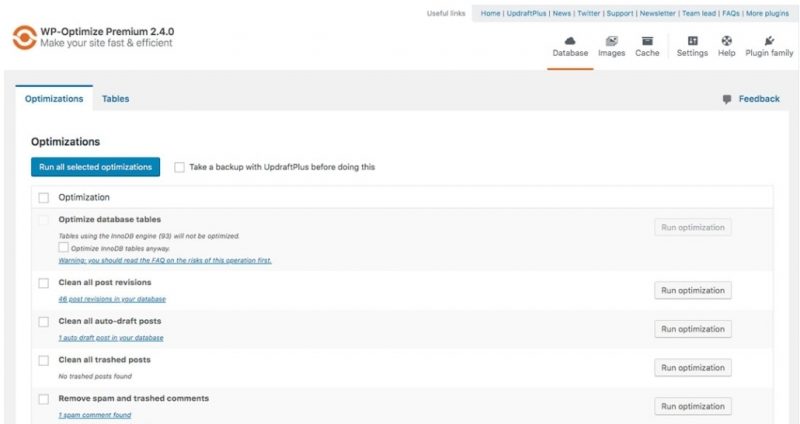
Task: Switch to the Tables tab
Action: [x=115, y=99]
